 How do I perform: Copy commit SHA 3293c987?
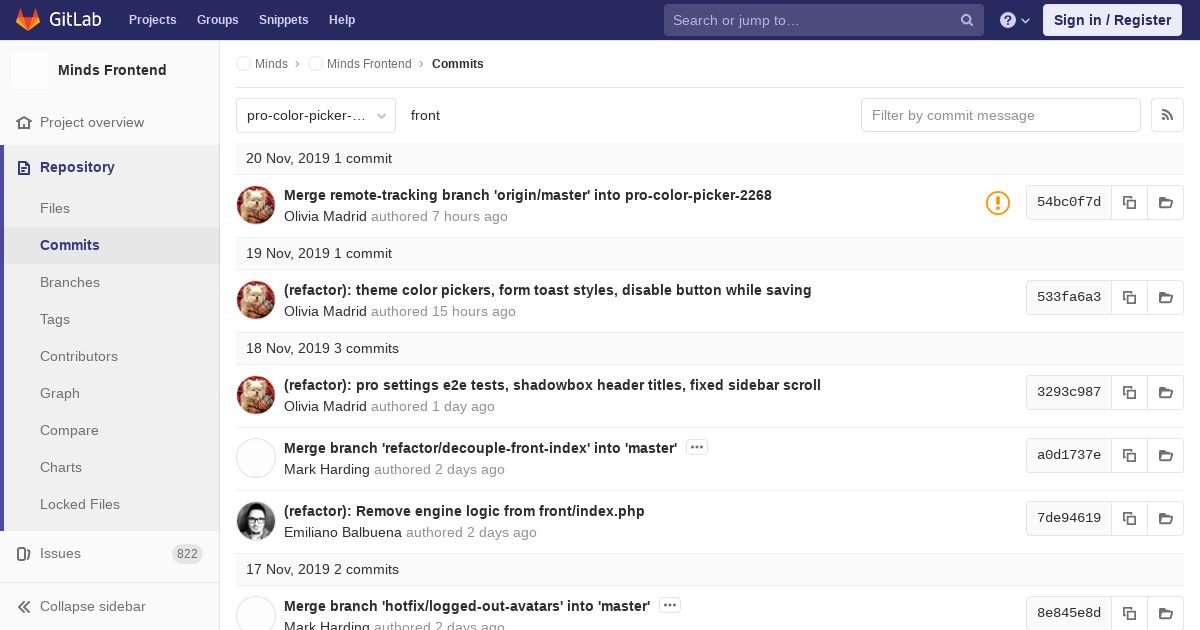pos(1129,392)
